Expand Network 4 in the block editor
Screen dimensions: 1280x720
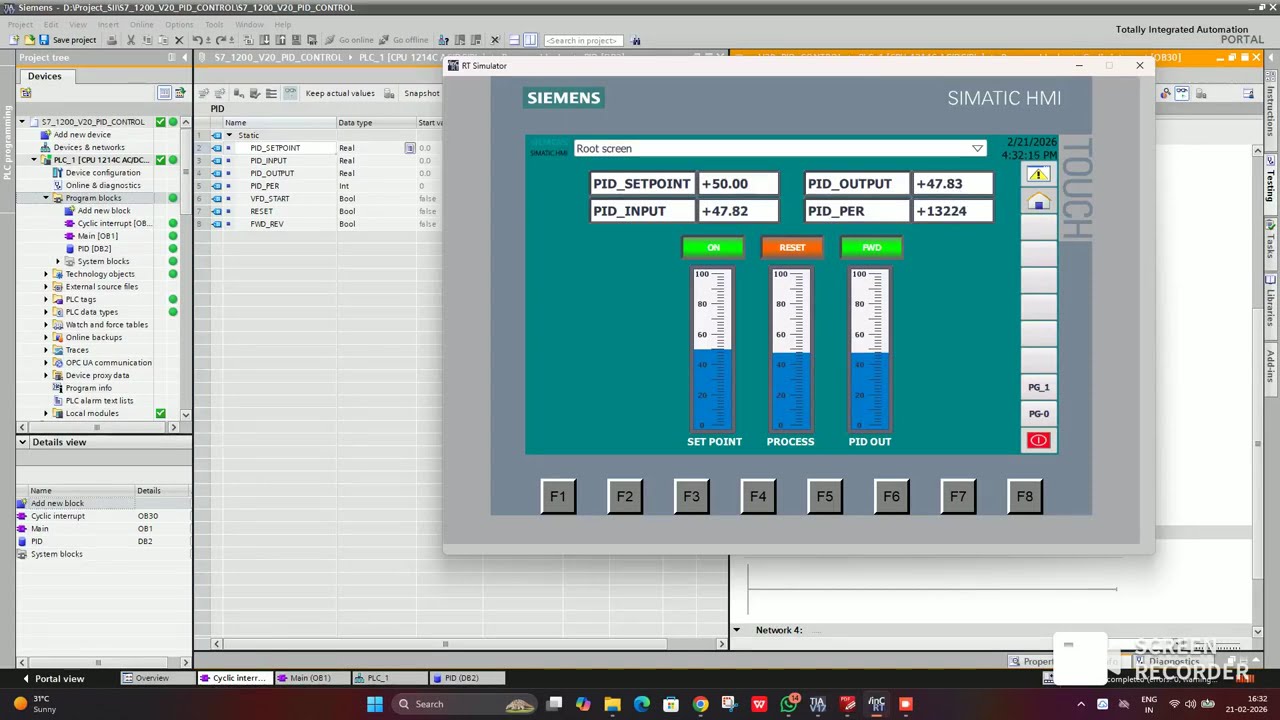coord(737,630)
